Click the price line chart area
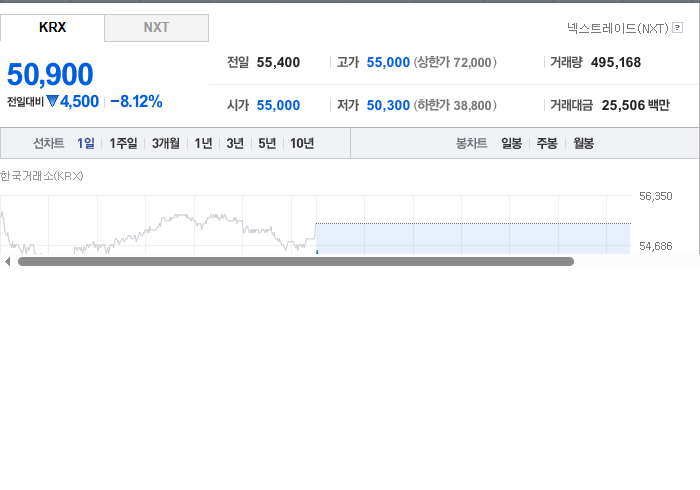Viewport: 700px width, 490px height. click(315, 225)
